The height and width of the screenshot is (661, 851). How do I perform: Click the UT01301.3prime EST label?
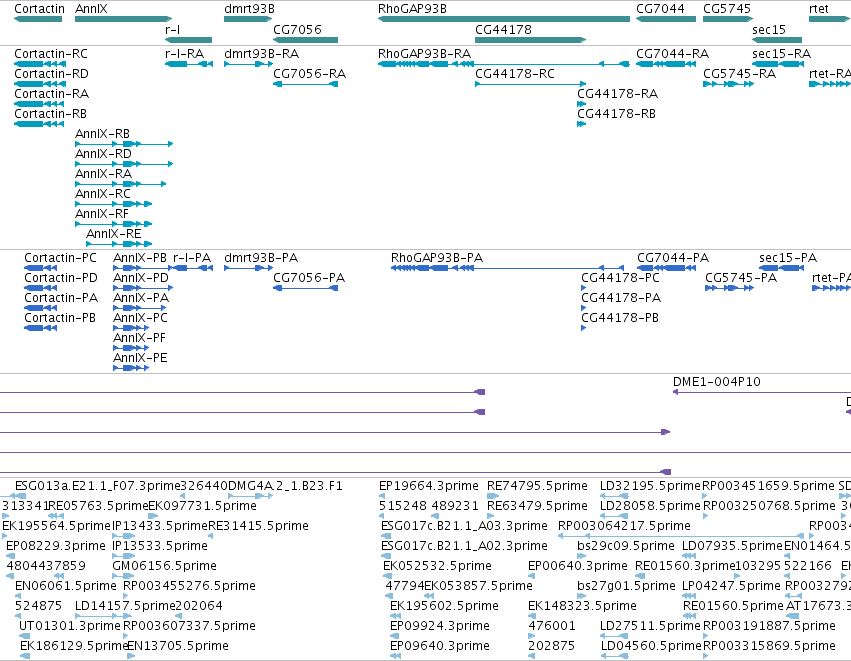(x=69, y=626)
